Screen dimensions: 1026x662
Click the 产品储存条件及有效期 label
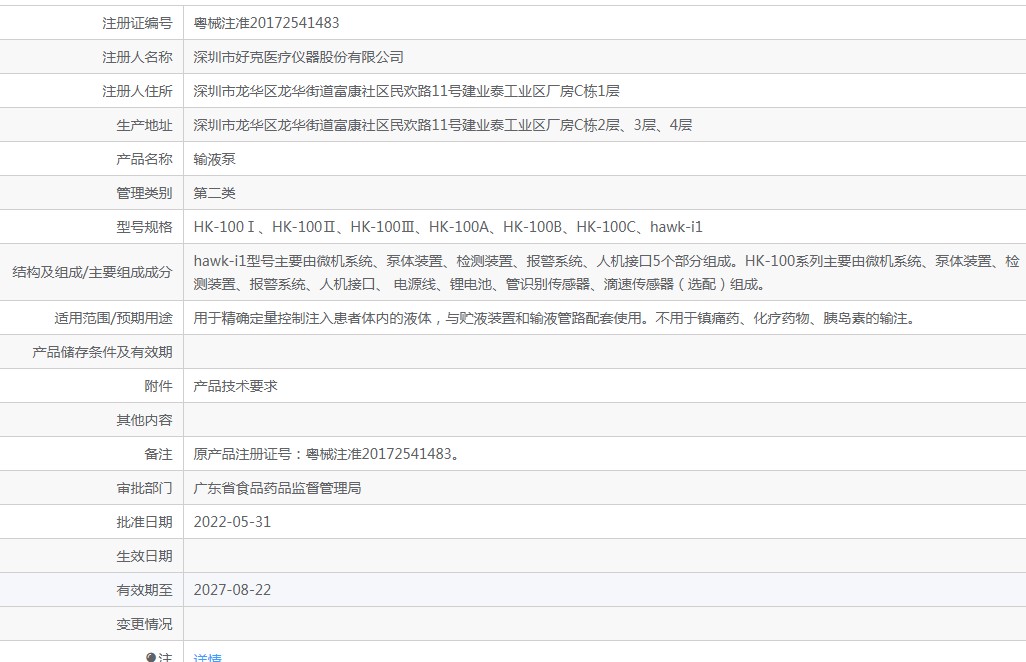(102, 352)
